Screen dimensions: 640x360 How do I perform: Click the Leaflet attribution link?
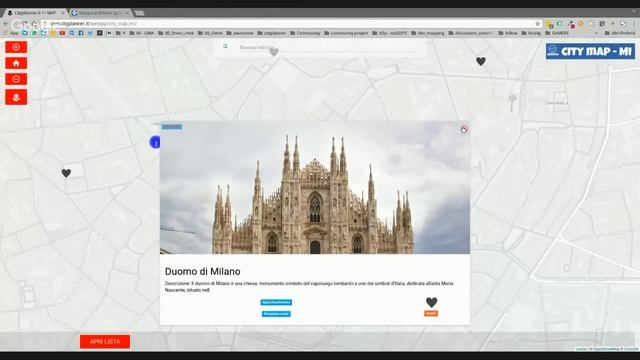coord(582,349)
